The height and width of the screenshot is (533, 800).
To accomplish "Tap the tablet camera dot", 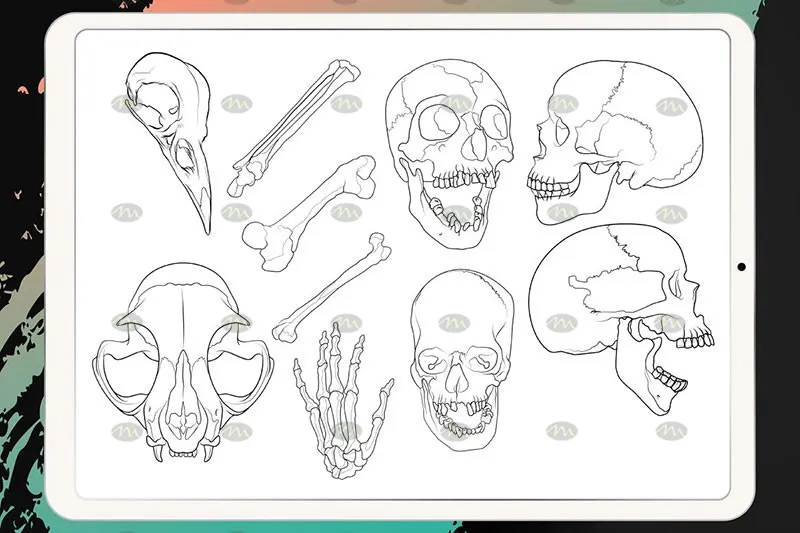I will pos(741,267).
